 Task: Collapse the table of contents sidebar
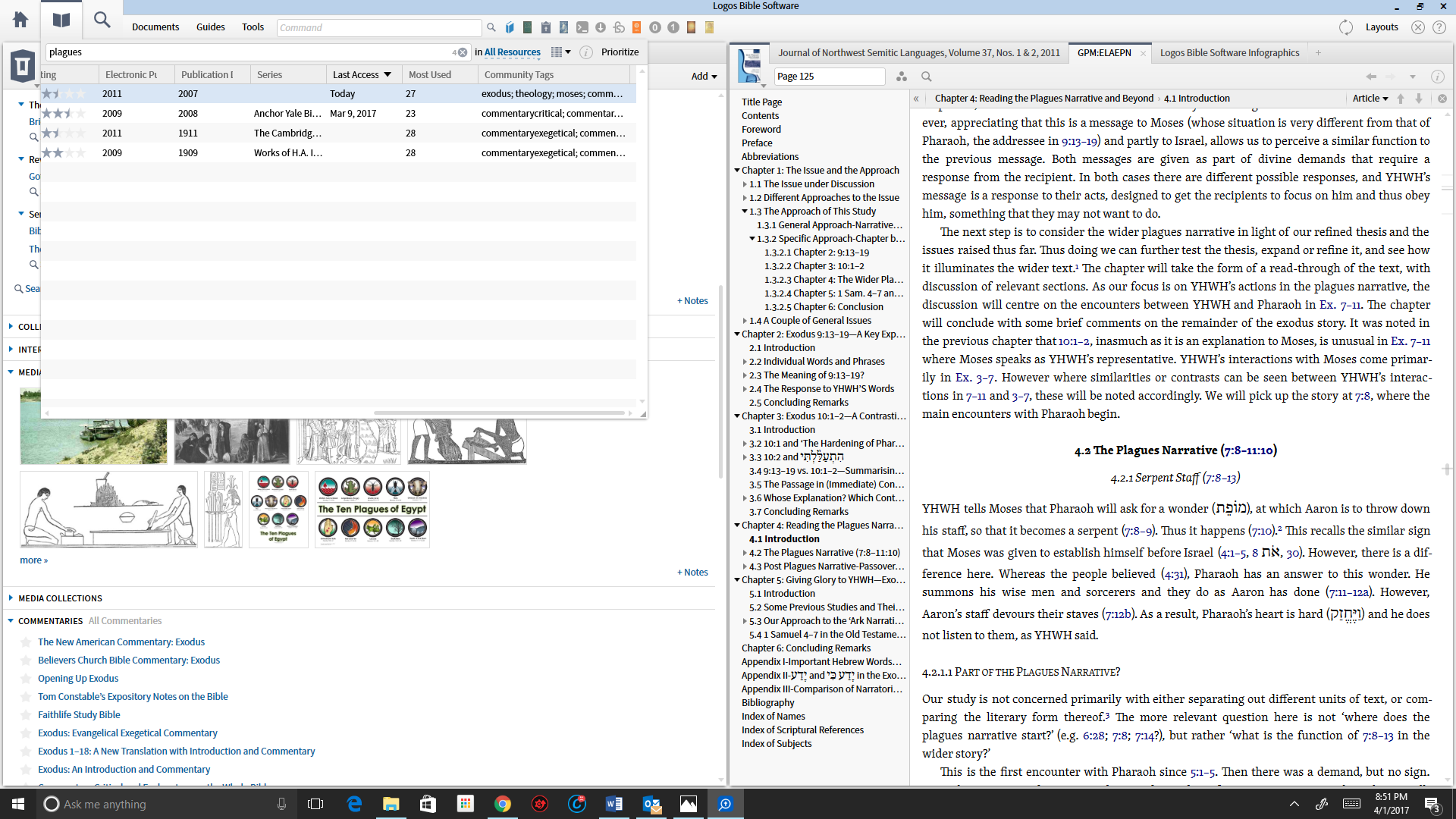pyautogui.click(x=916, y=99)
